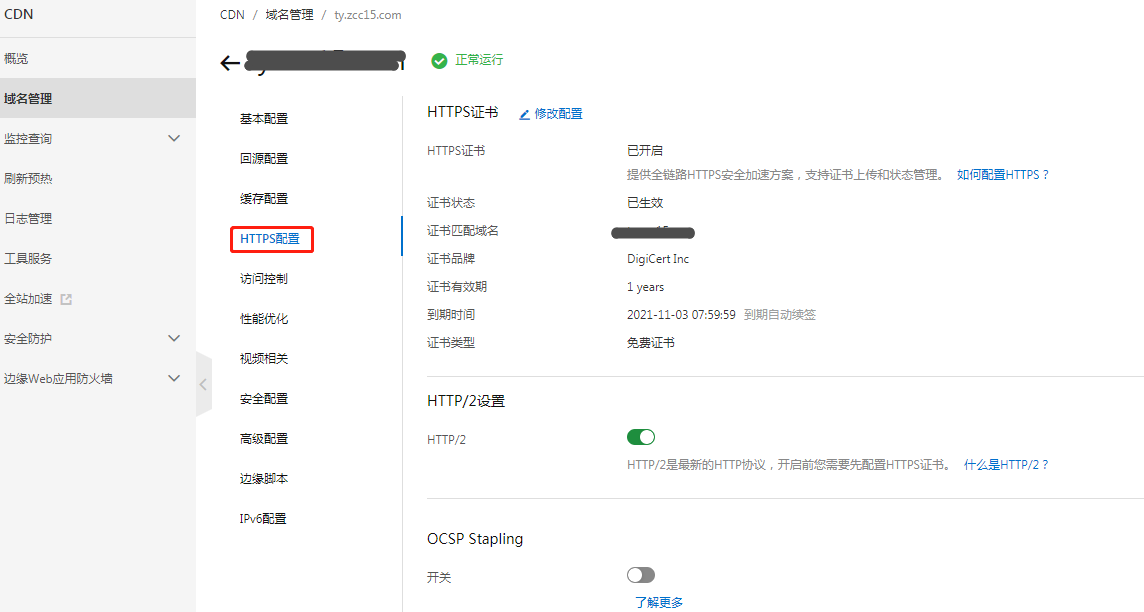
Task: Click the pencil edit icon beside 修改配置
Action: tap(524, 114)
